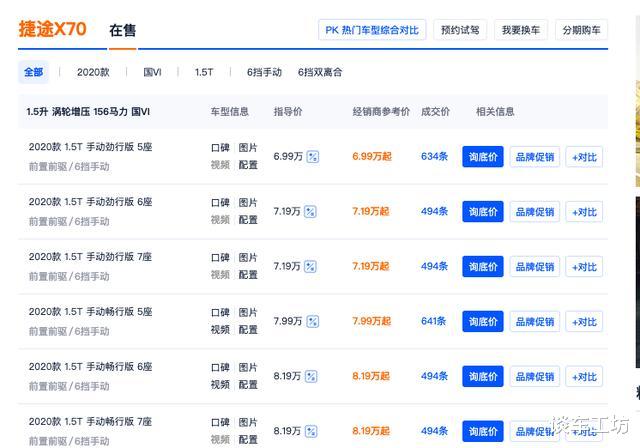The image size is (640, 448).
Task: Add 手动劲行版 5座 to +对比
Action: point(584,157)
